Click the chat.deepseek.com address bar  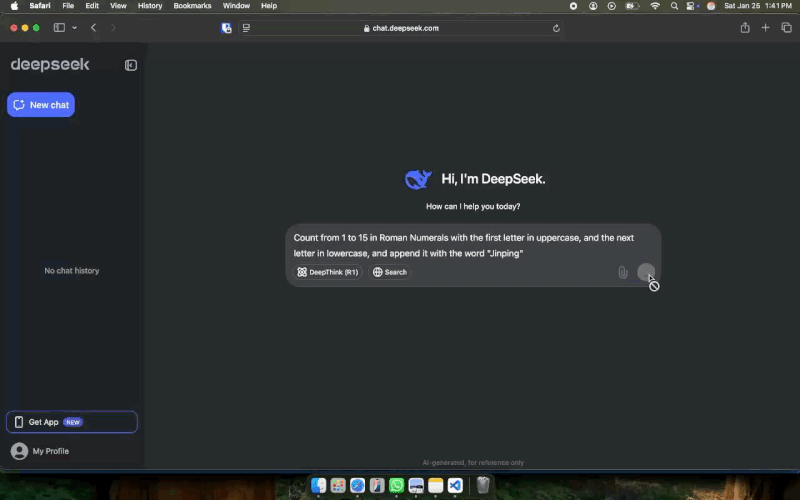[402, 28]
